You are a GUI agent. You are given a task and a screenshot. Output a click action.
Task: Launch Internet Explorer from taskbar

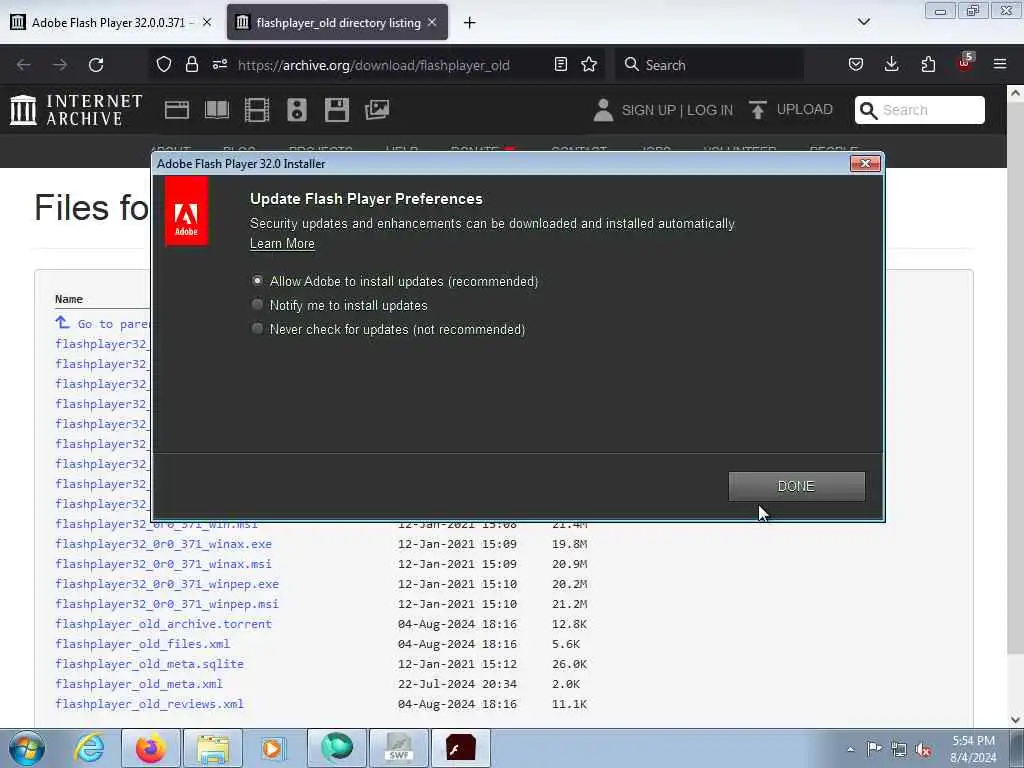click(x=89, y=748)
